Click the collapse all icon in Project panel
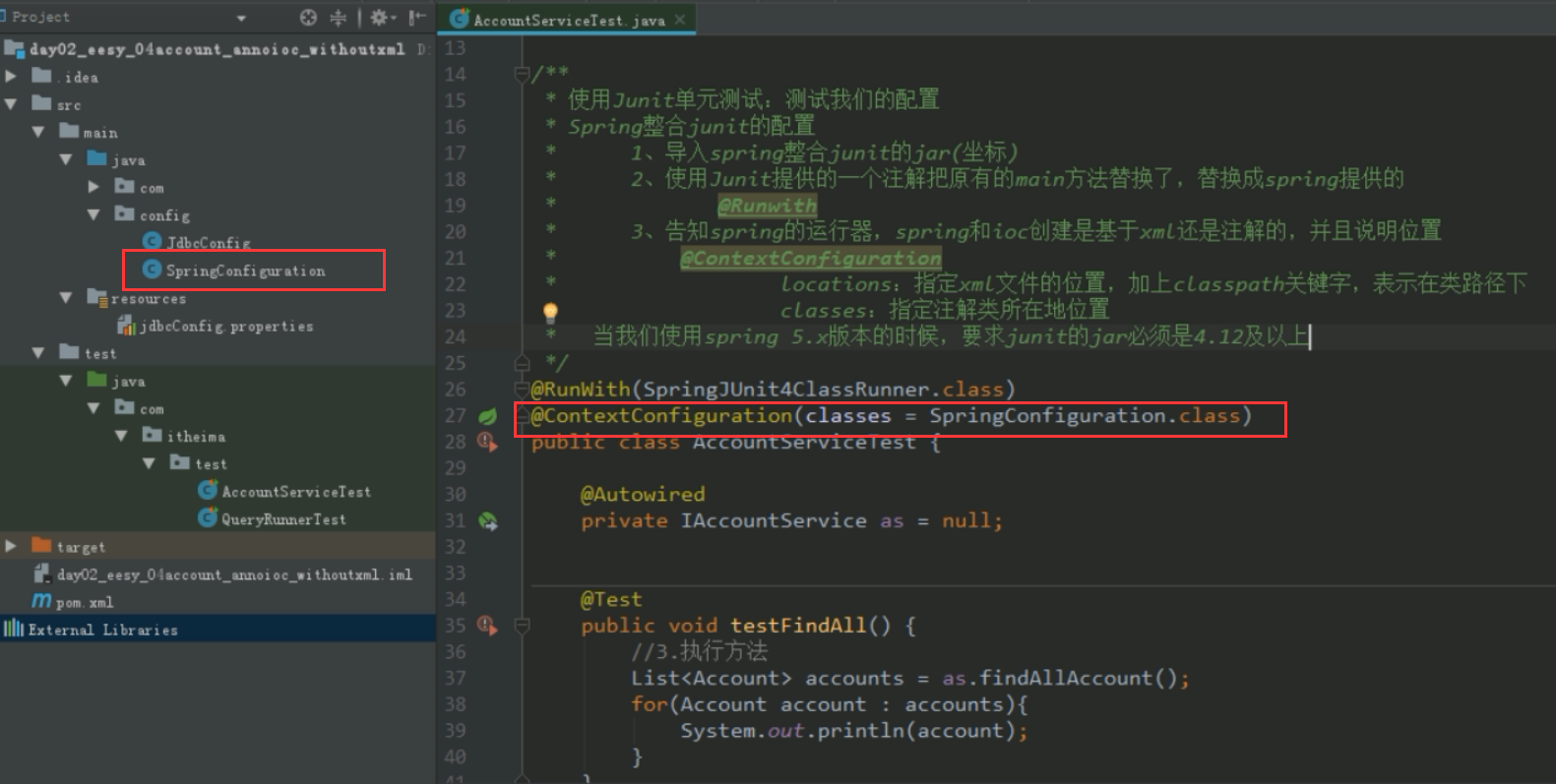 pyautogui.click(x=338, y=17)
